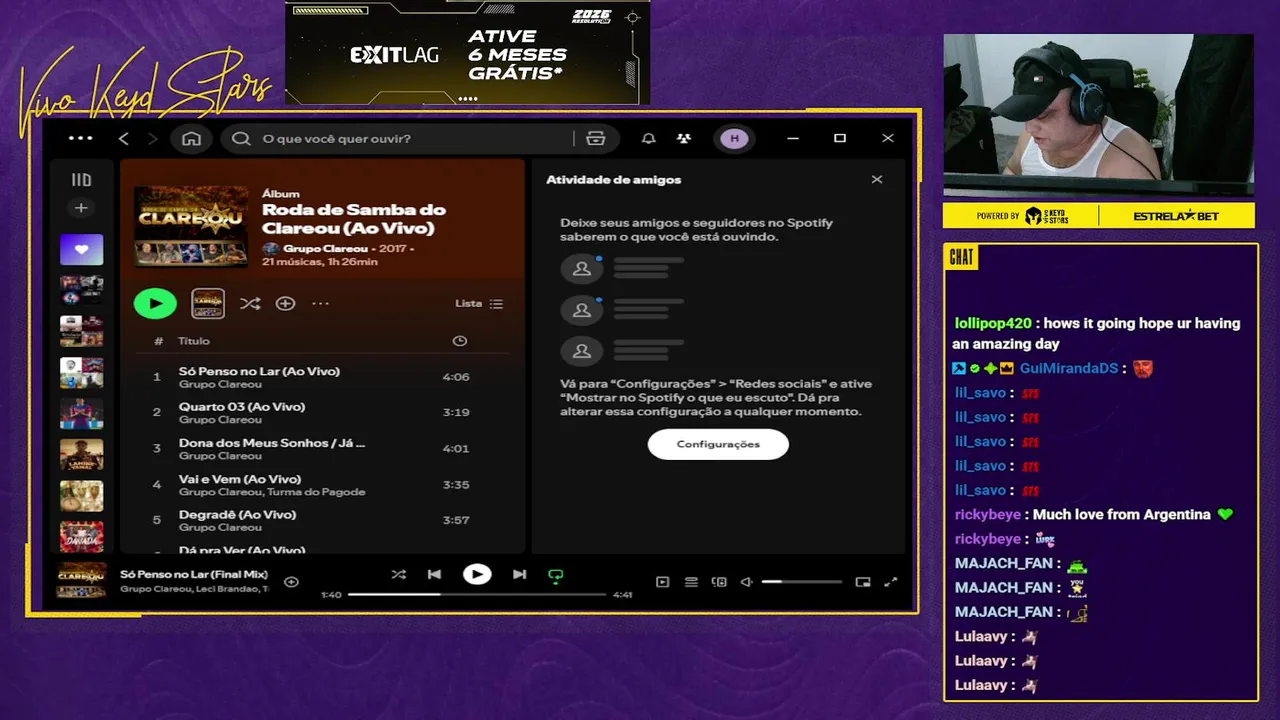
Task: Click chat username 'lollipop420'
Action: (x=993, y=323)
